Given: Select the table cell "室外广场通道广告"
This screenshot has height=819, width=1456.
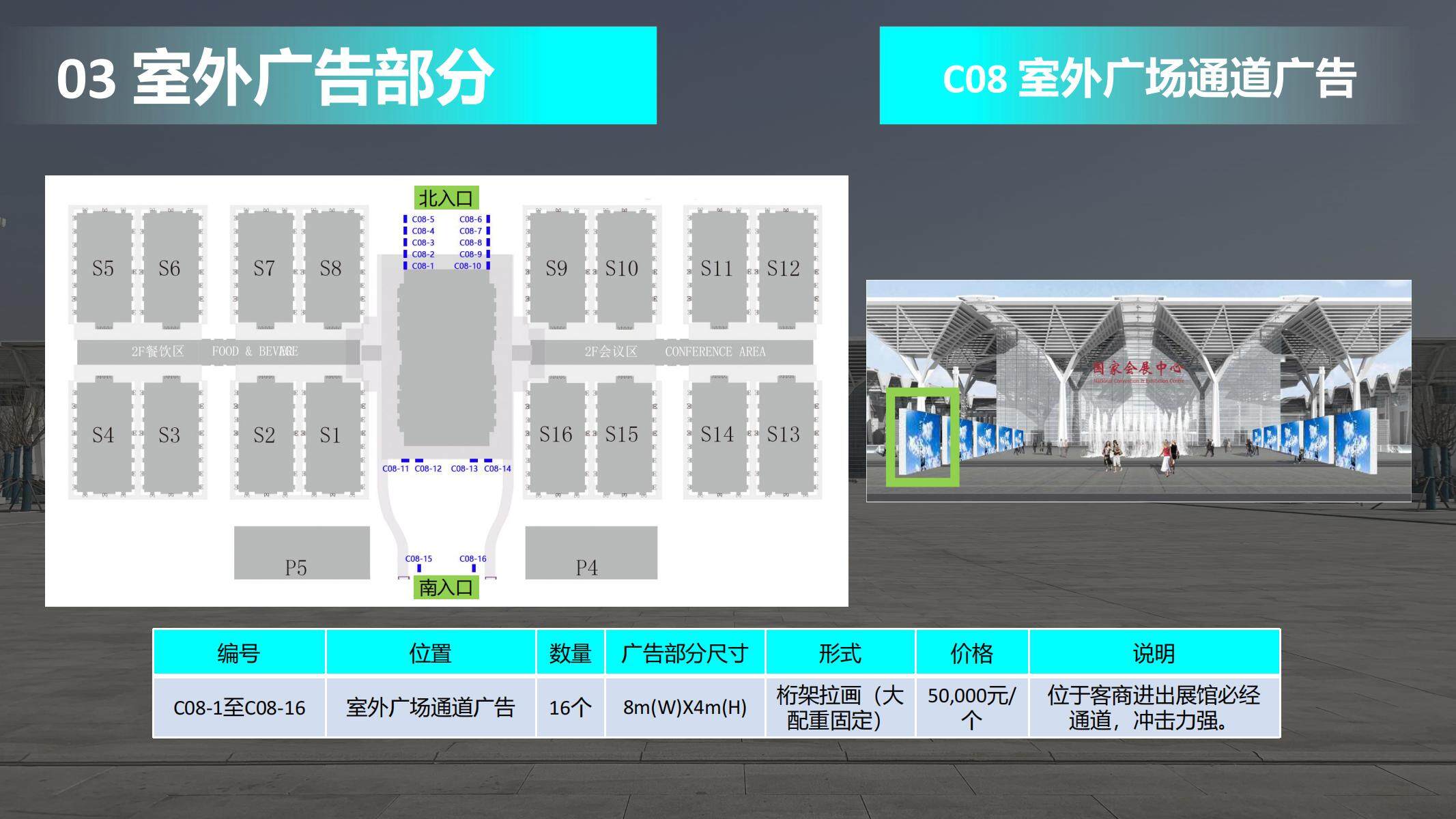Looking at the screenshot, I should [431, 708].
